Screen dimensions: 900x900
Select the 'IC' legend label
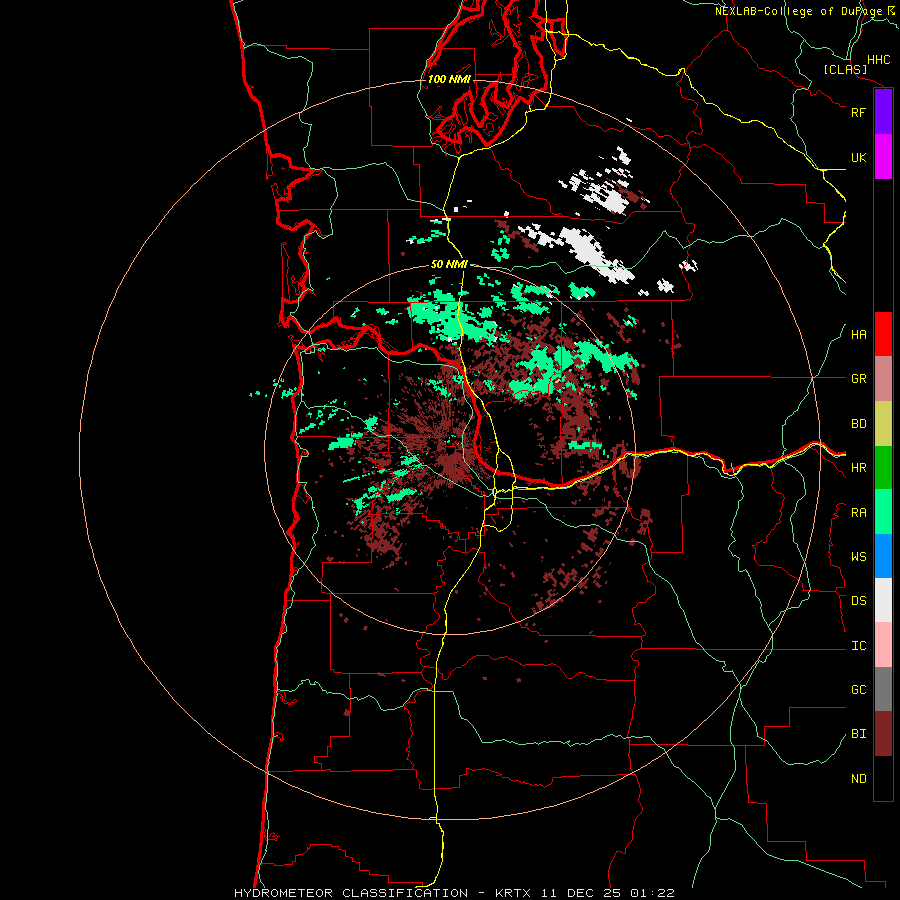(x=858, y=646)
